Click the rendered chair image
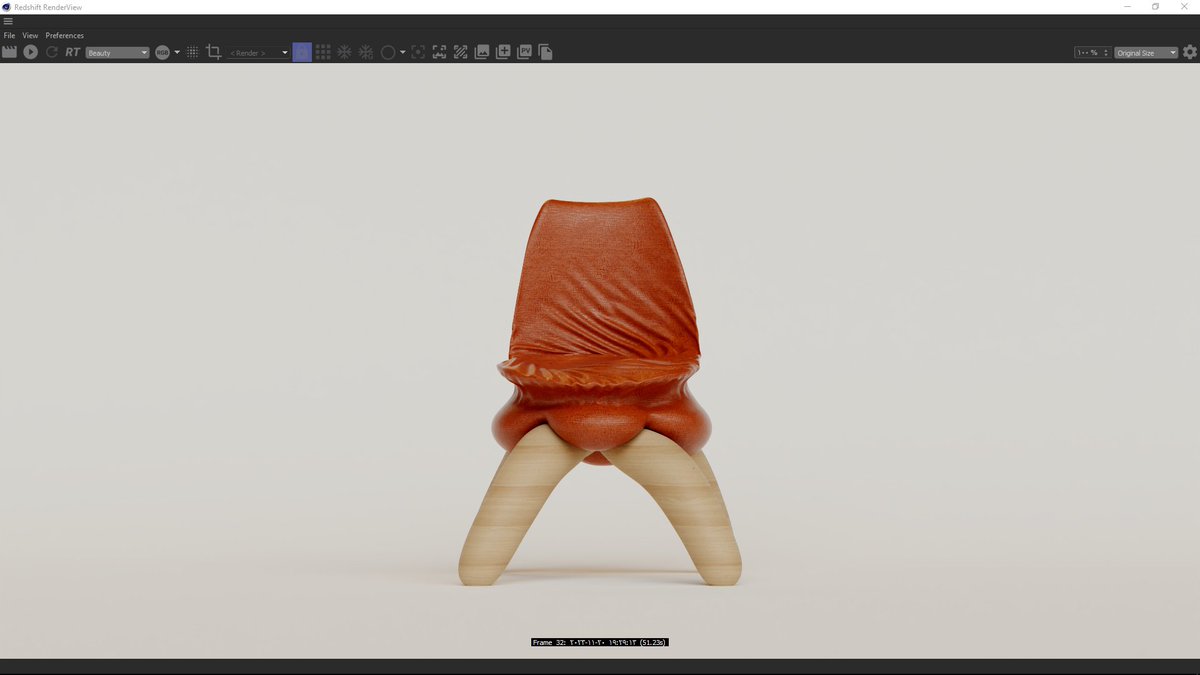The height and width of the screenshot is (675, 1200). [600, 391]
